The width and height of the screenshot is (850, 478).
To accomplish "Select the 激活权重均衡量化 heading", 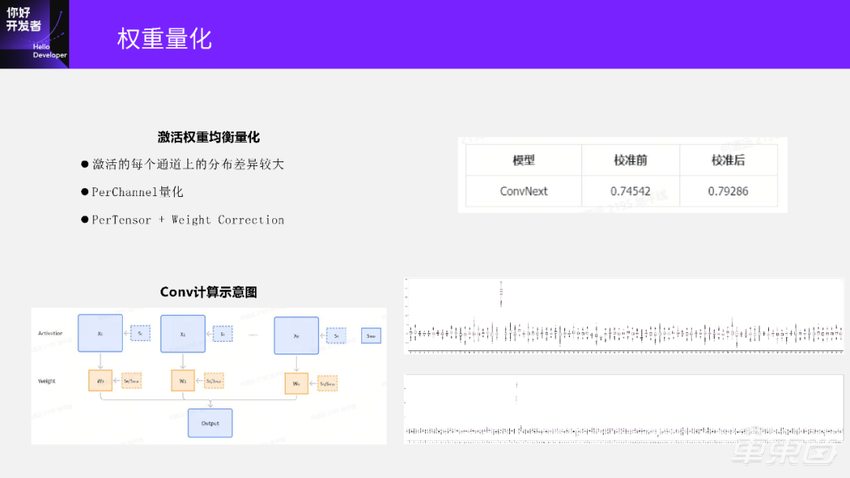I will click(208, 137).
